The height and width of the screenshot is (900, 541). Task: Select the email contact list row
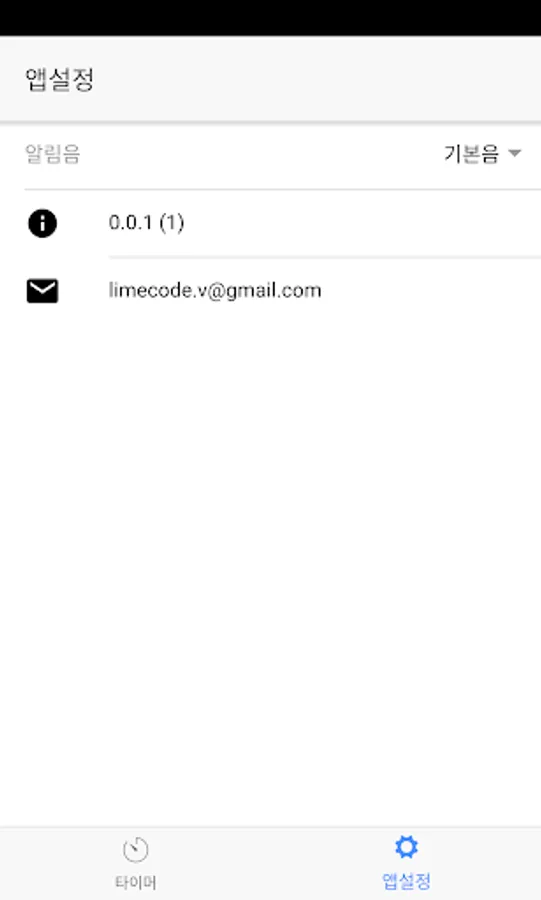tap(270, 291)
